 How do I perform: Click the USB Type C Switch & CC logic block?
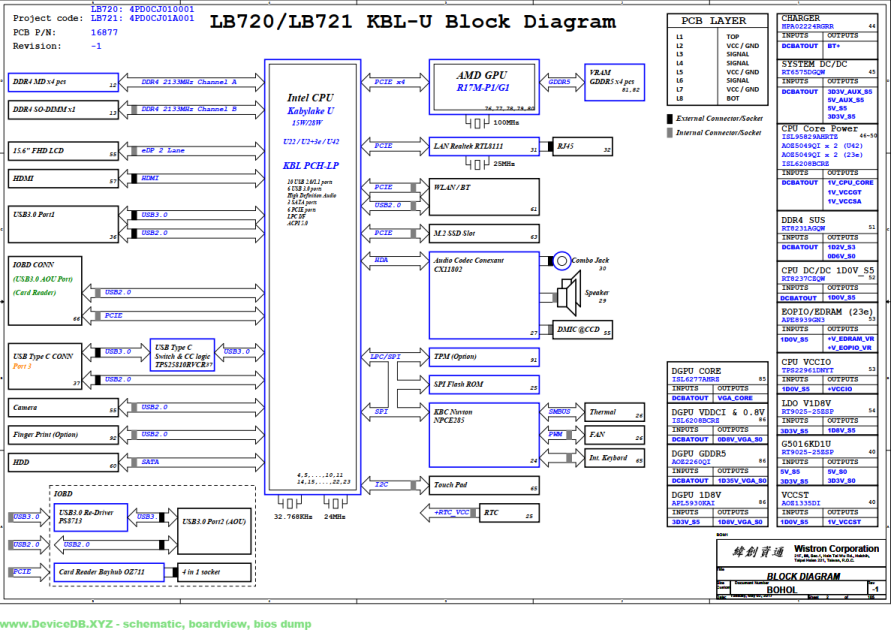182,355
